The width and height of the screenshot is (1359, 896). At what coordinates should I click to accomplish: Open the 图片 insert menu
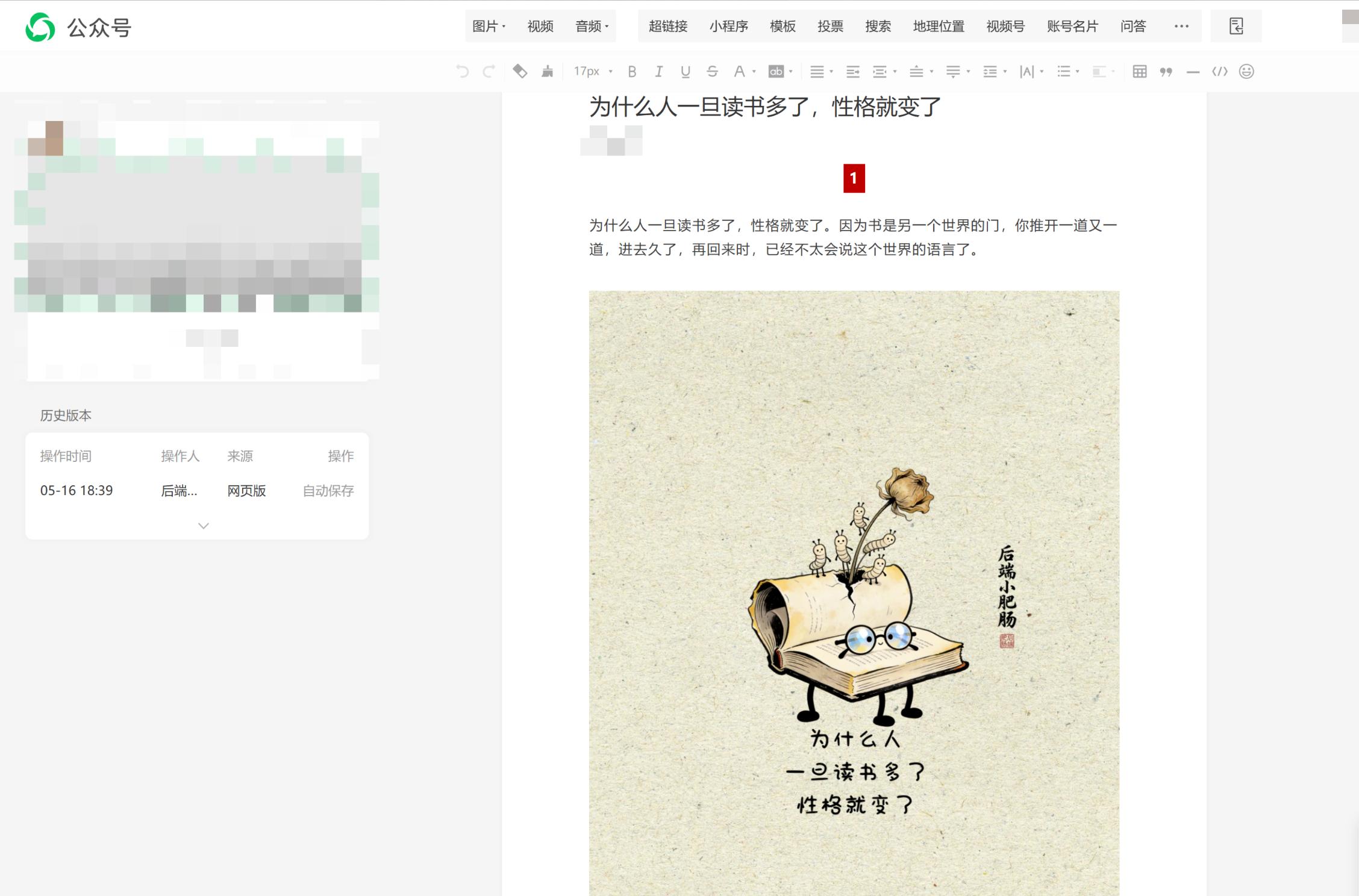click(489, 26)
